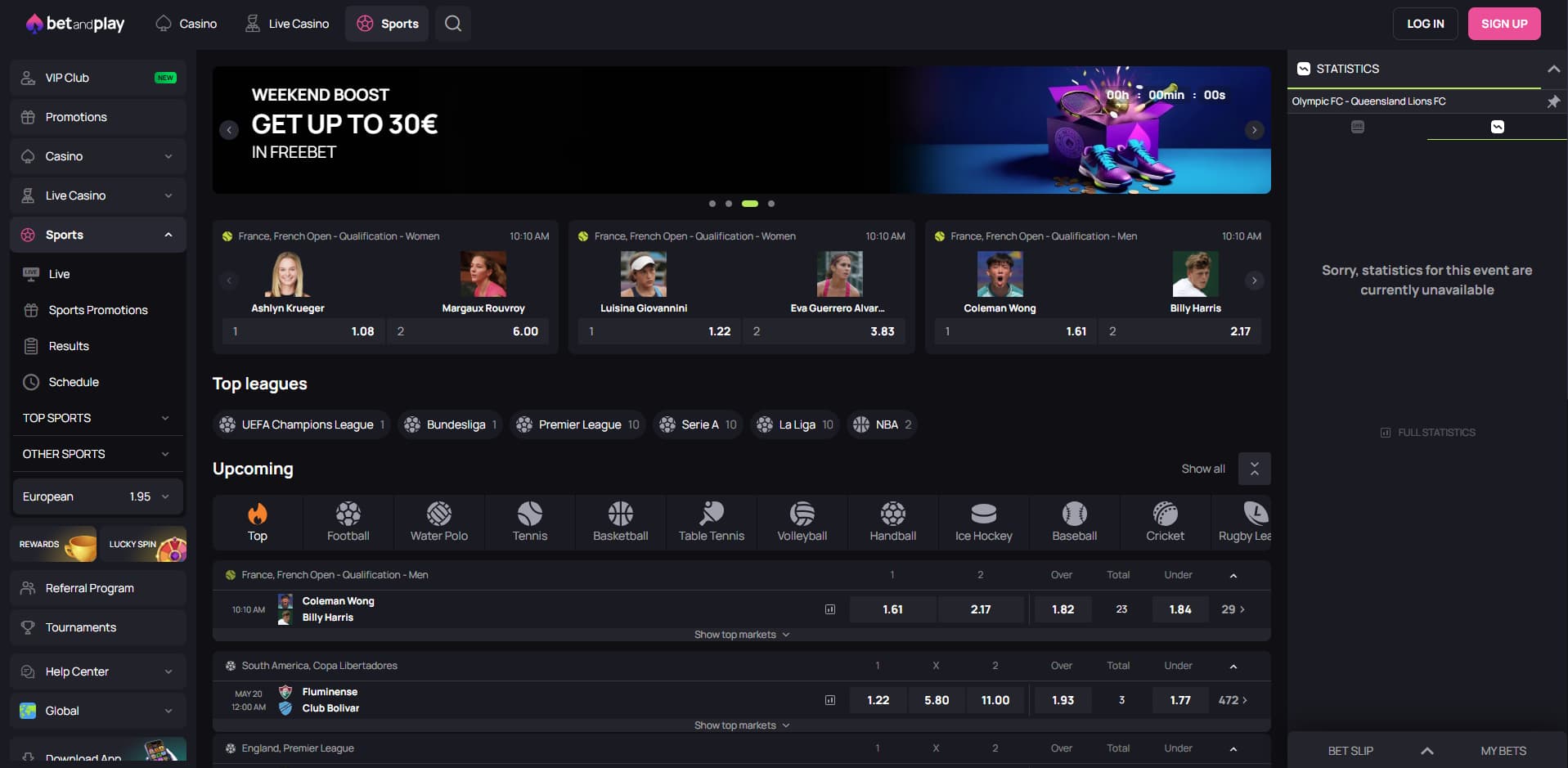The image size is (1568, 768).
Task: Expand OTHER SPORTS list
Action: point(98,454)
